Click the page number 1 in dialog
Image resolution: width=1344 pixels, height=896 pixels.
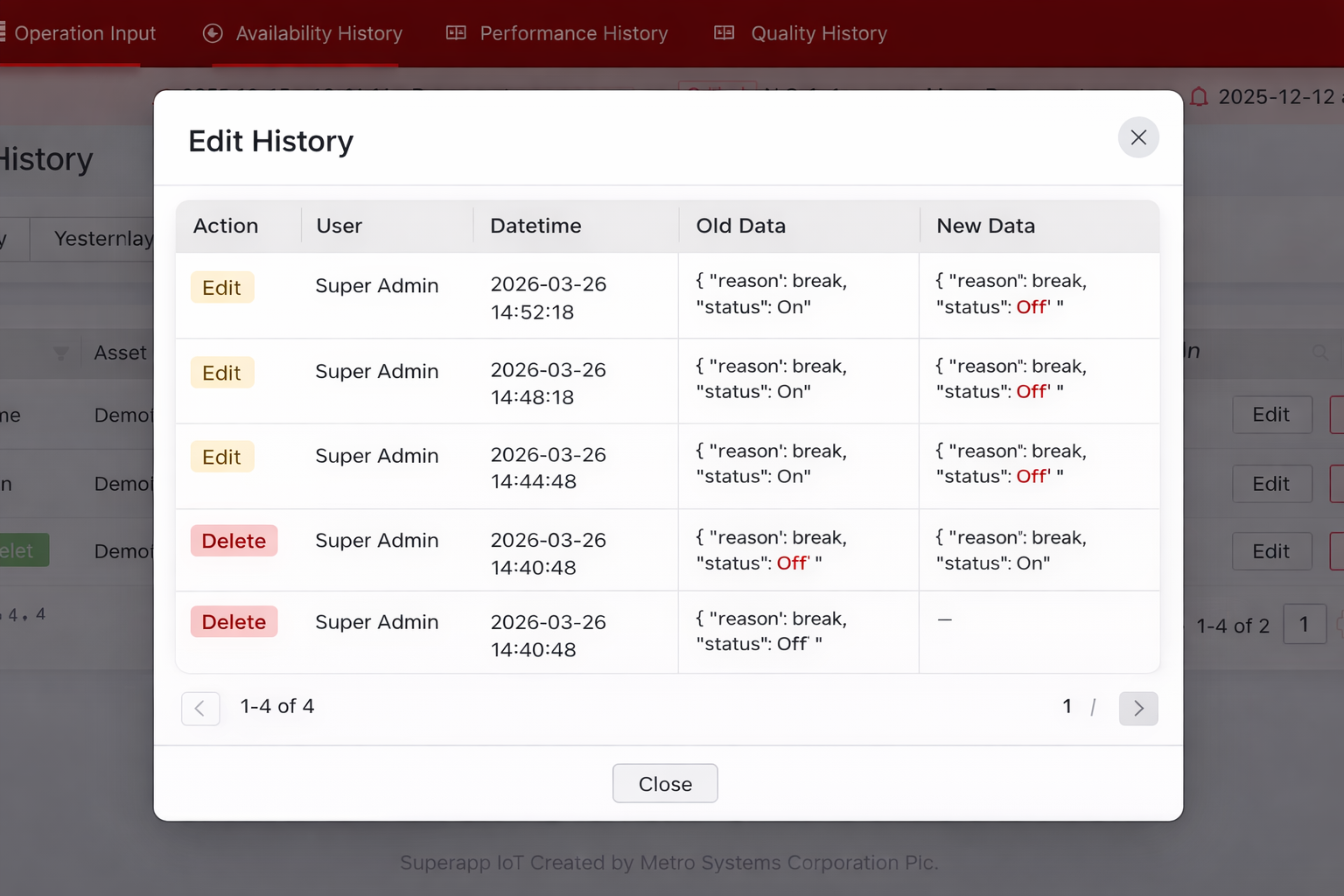click(x=1067, y=706)
